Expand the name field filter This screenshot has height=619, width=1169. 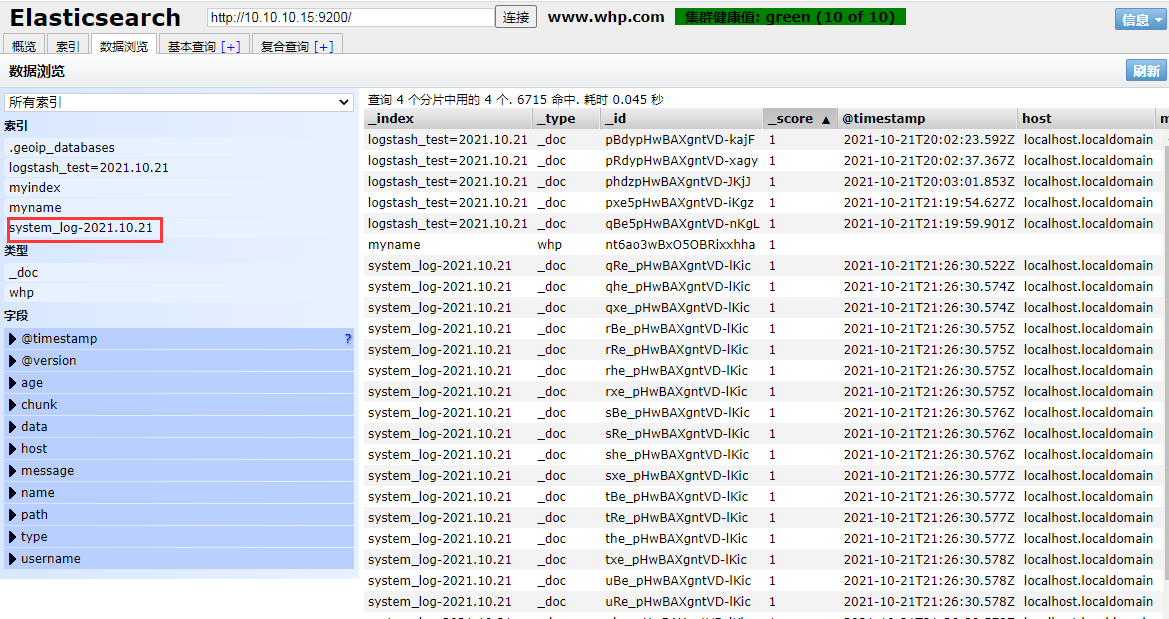pyautogui.click(x=179, y=492)
